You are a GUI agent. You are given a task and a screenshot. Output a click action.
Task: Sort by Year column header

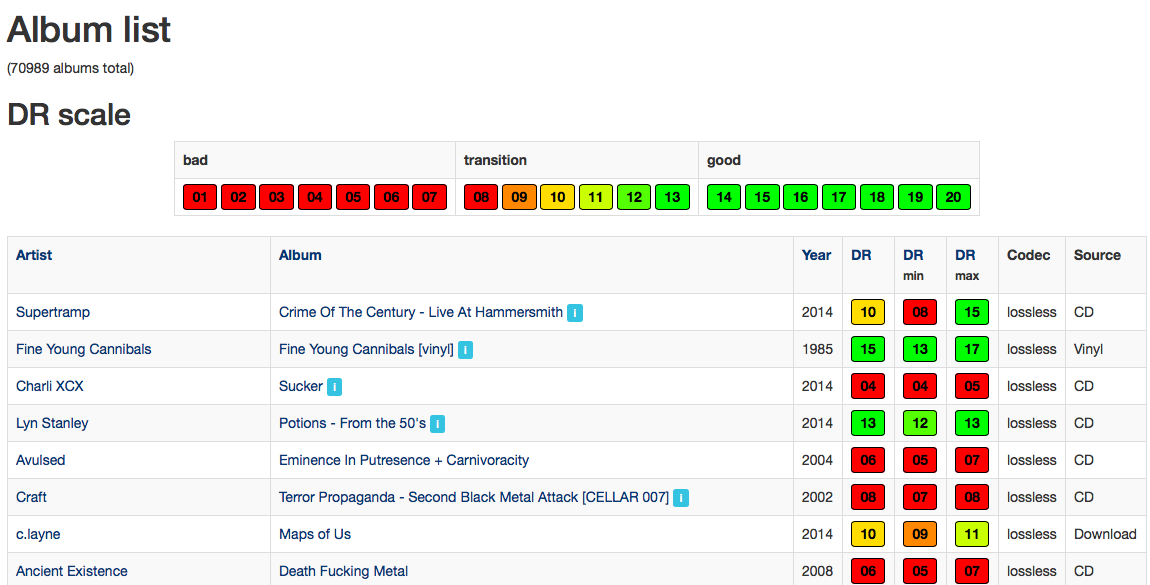click(x=816, y=255)
